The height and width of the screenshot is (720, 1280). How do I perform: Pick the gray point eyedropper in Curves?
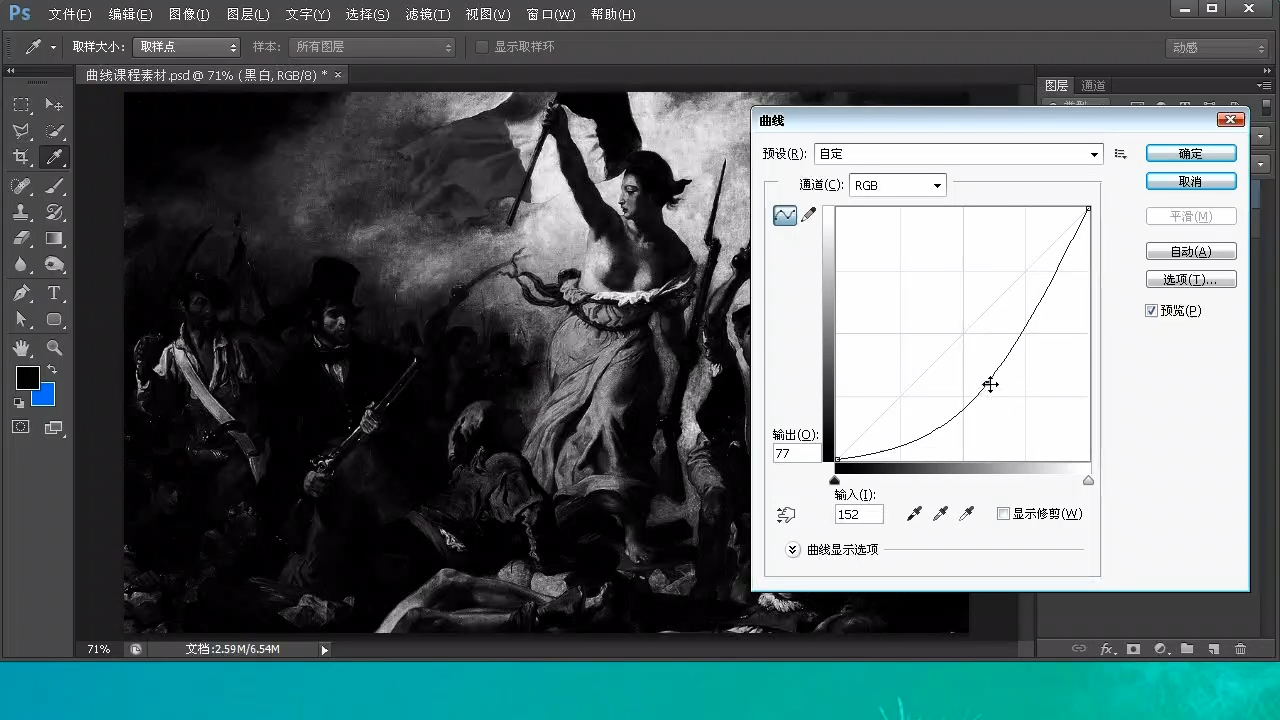pos(940,514)
